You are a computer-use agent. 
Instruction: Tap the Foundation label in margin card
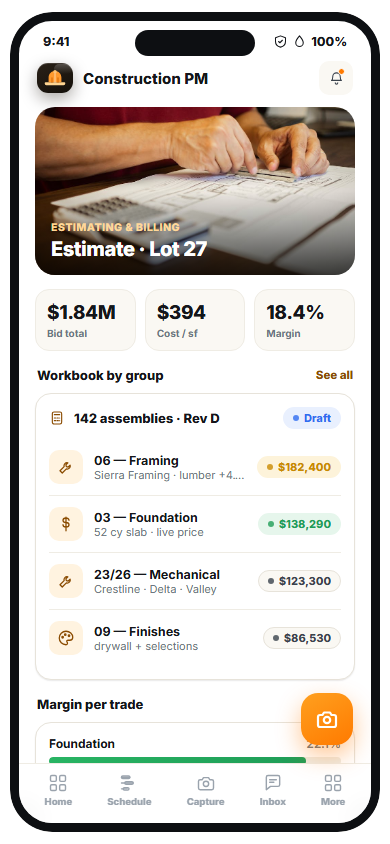[x=82, y=744]
